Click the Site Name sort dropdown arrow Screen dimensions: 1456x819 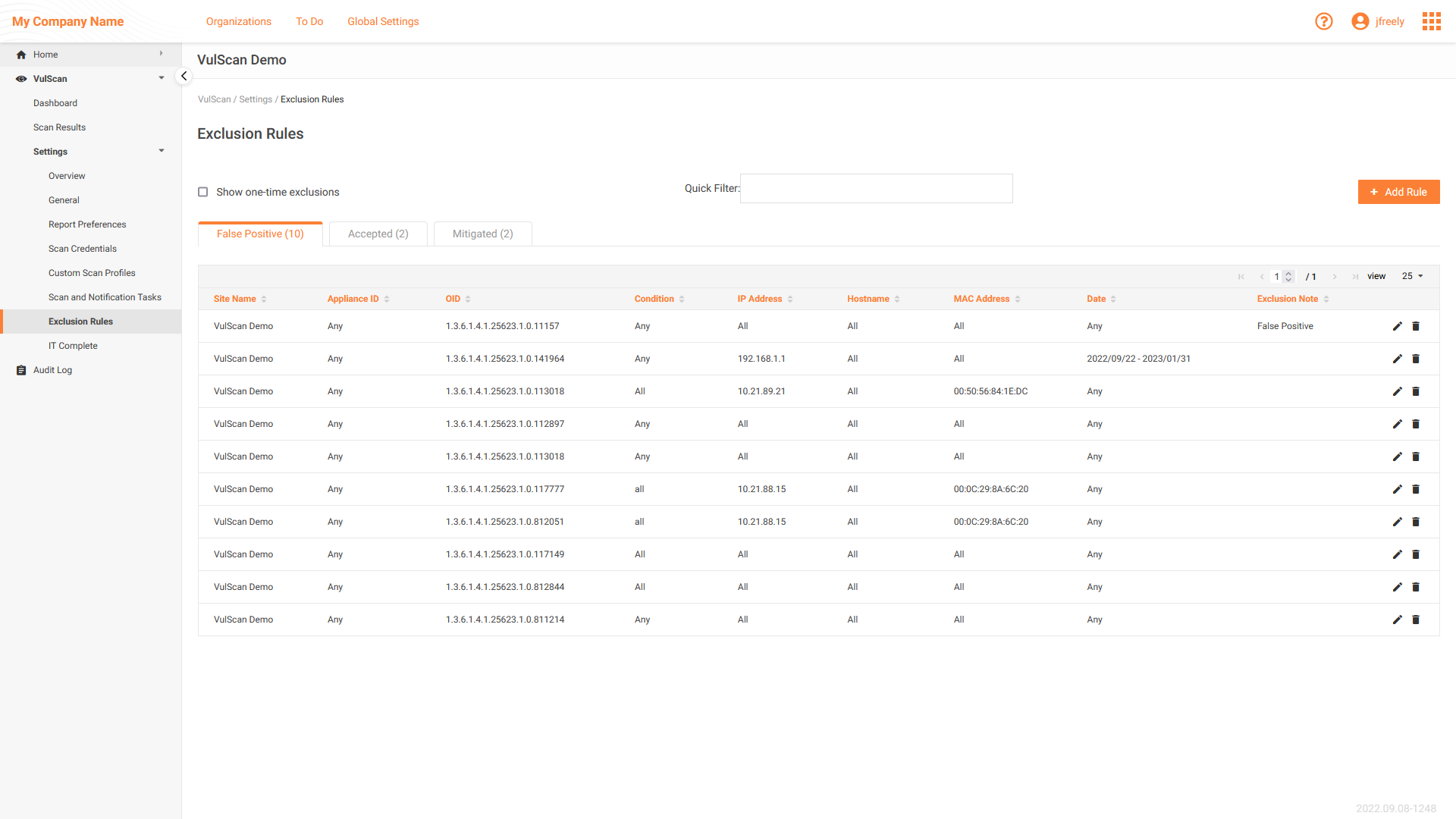[263, 298]
